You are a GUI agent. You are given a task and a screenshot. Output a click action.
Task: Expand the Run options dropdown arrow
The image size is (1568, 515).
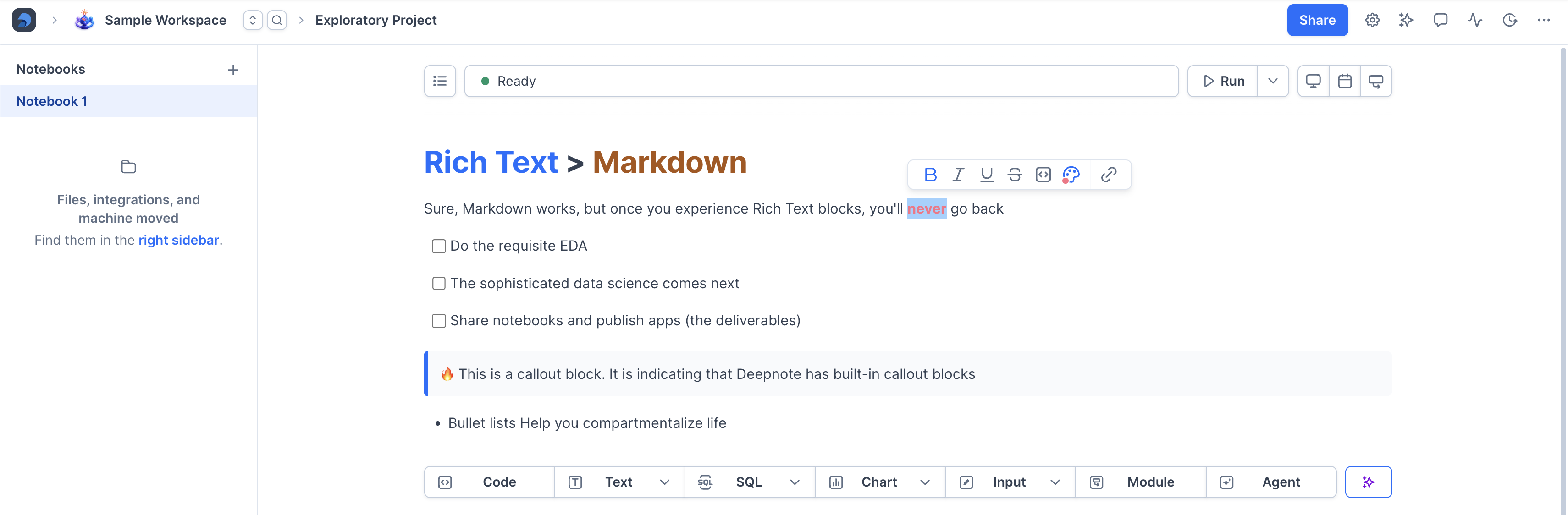pos(1273,81)
